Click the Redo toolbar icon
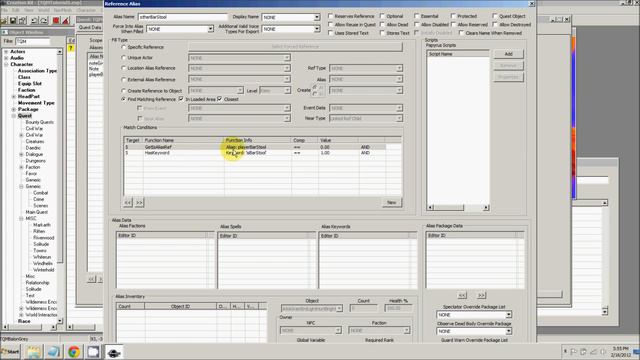This screenshot has width=640, height=360. point(44,20)
